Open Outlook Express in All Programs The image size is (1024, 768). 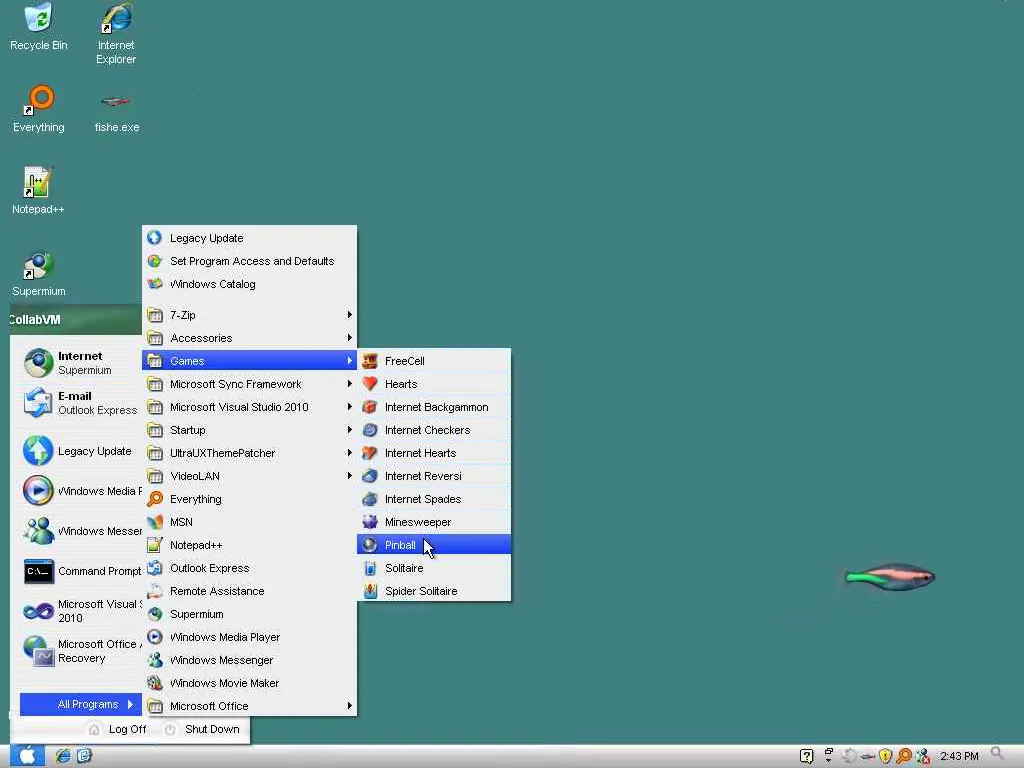coord(249,568)
